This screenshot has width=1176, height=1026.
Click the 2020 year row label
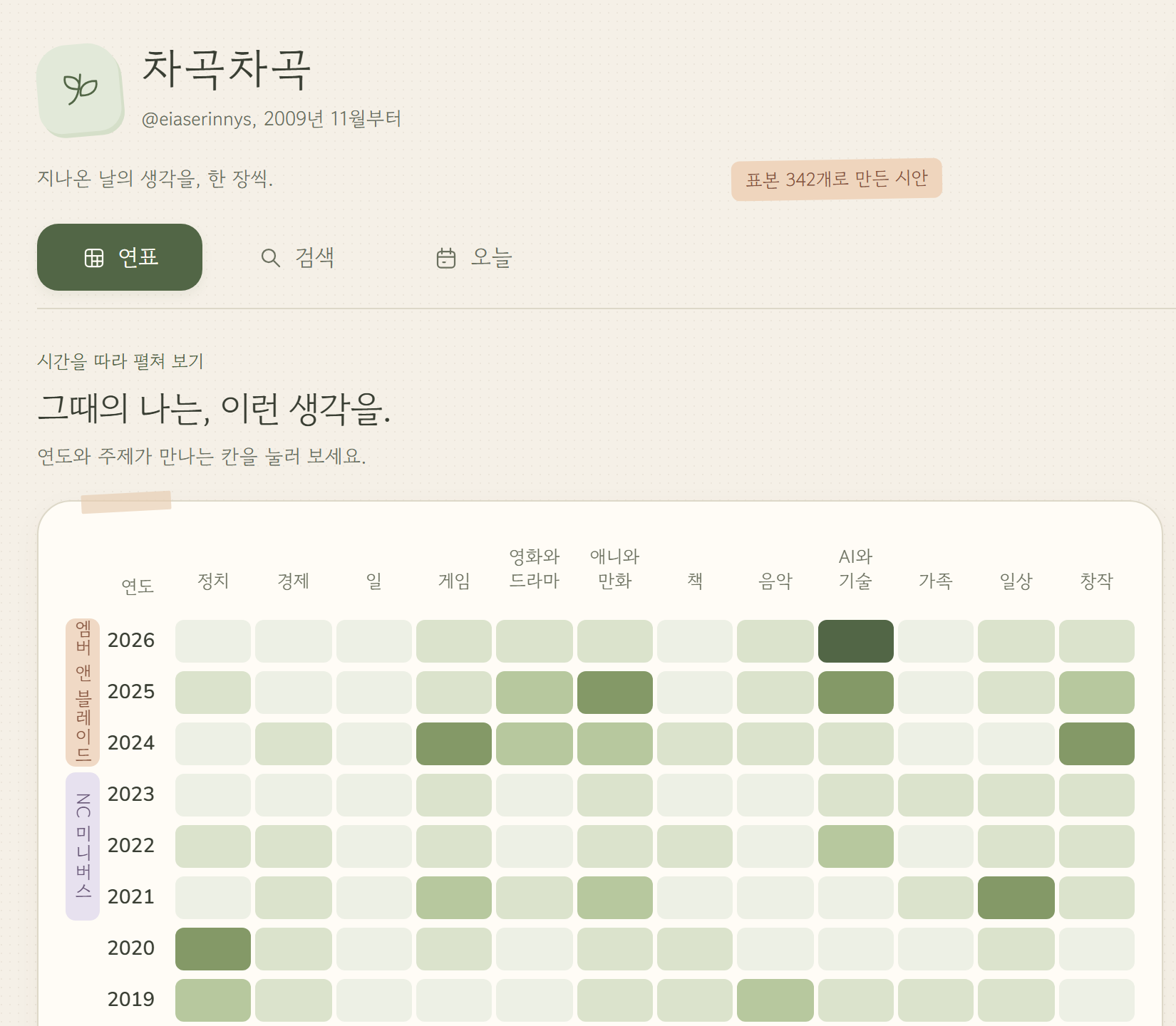click(131, 948)
